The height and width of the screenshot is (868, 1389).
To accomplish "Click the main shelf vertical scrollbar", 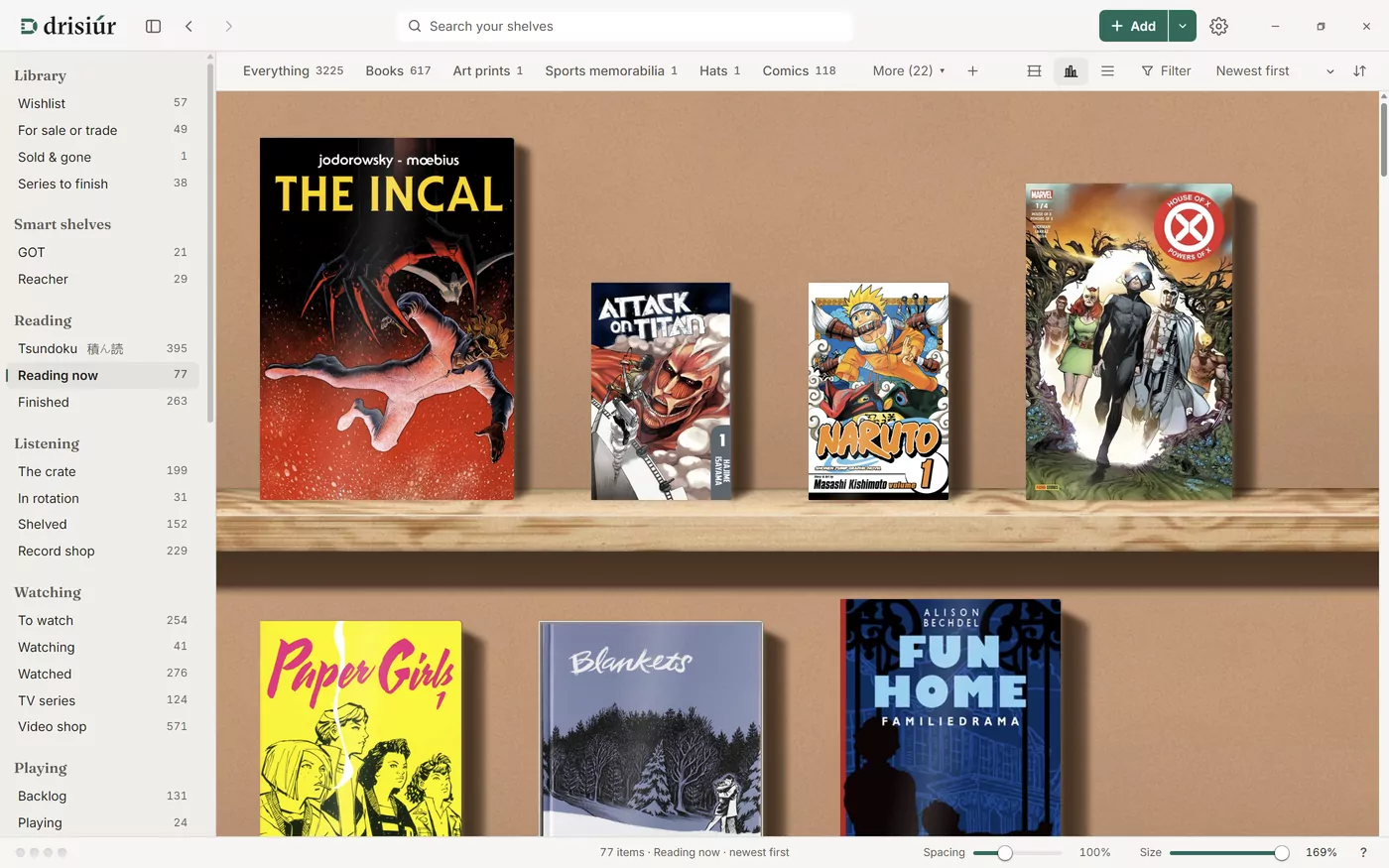I will [x=1384, y=139].
